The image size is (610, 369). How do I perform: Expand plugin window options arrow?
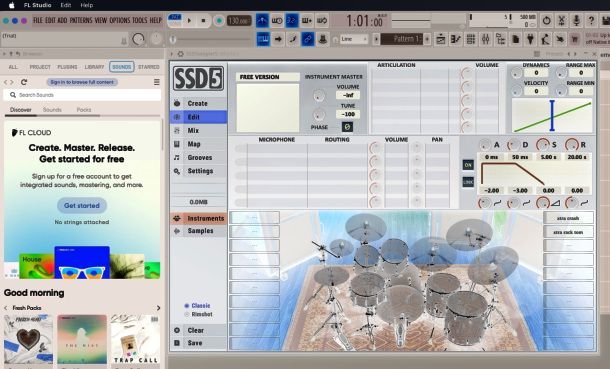point(172,54)
